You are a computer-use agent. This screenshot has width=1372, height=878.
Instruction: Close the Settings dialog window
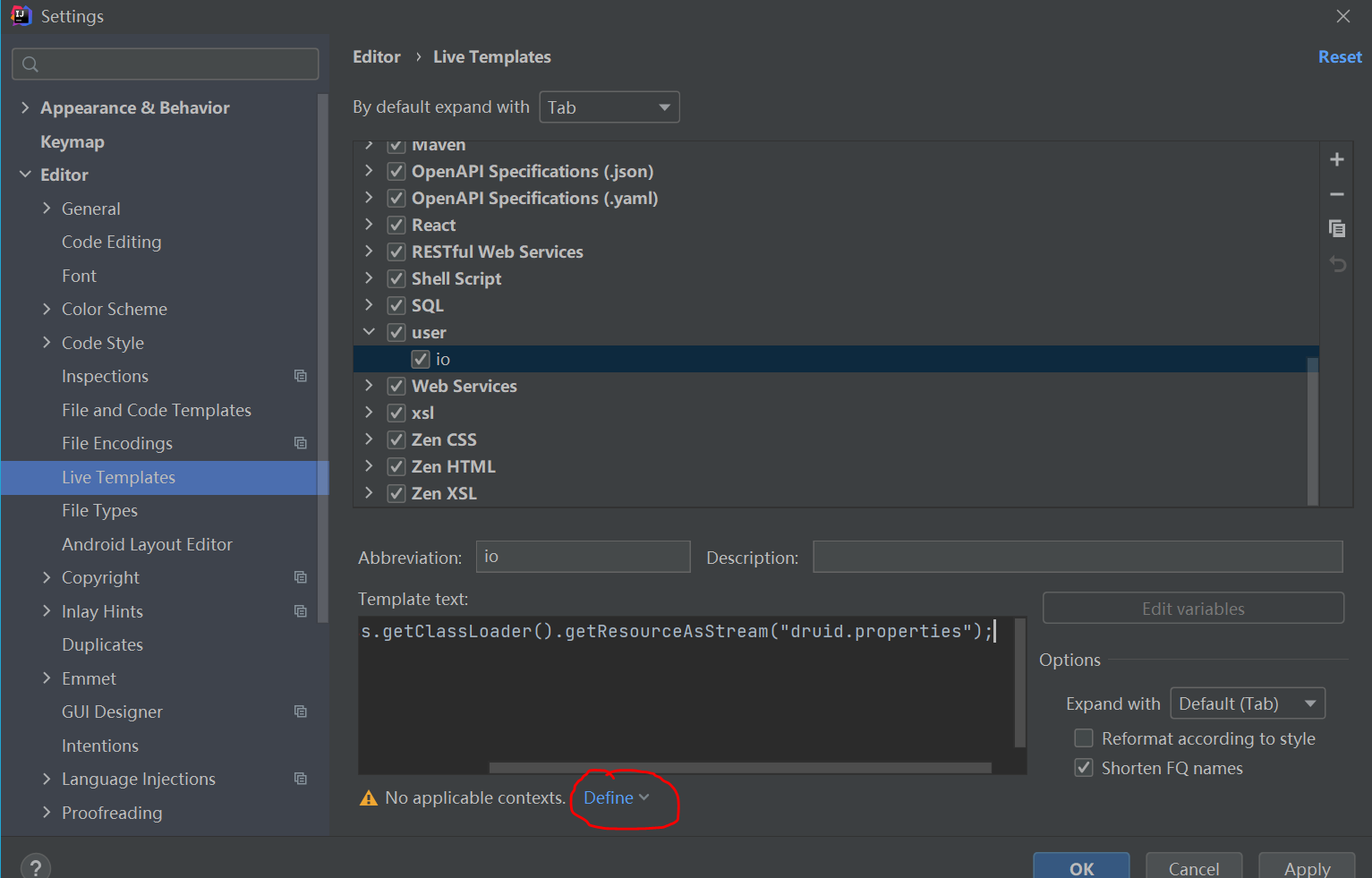pos(1343,16)
